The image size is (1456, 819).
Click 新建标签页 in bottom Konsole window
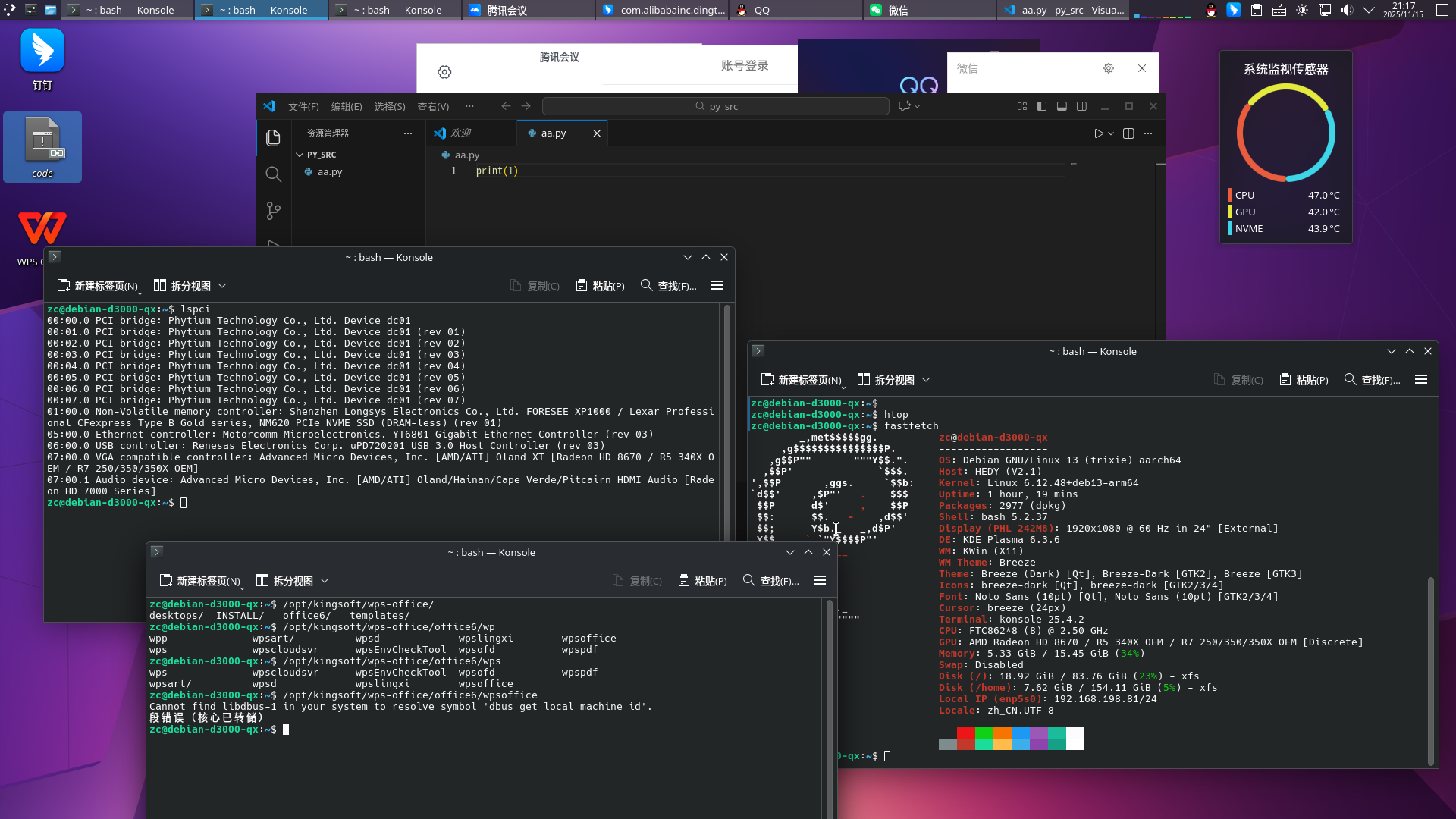[x=200, y=581]
